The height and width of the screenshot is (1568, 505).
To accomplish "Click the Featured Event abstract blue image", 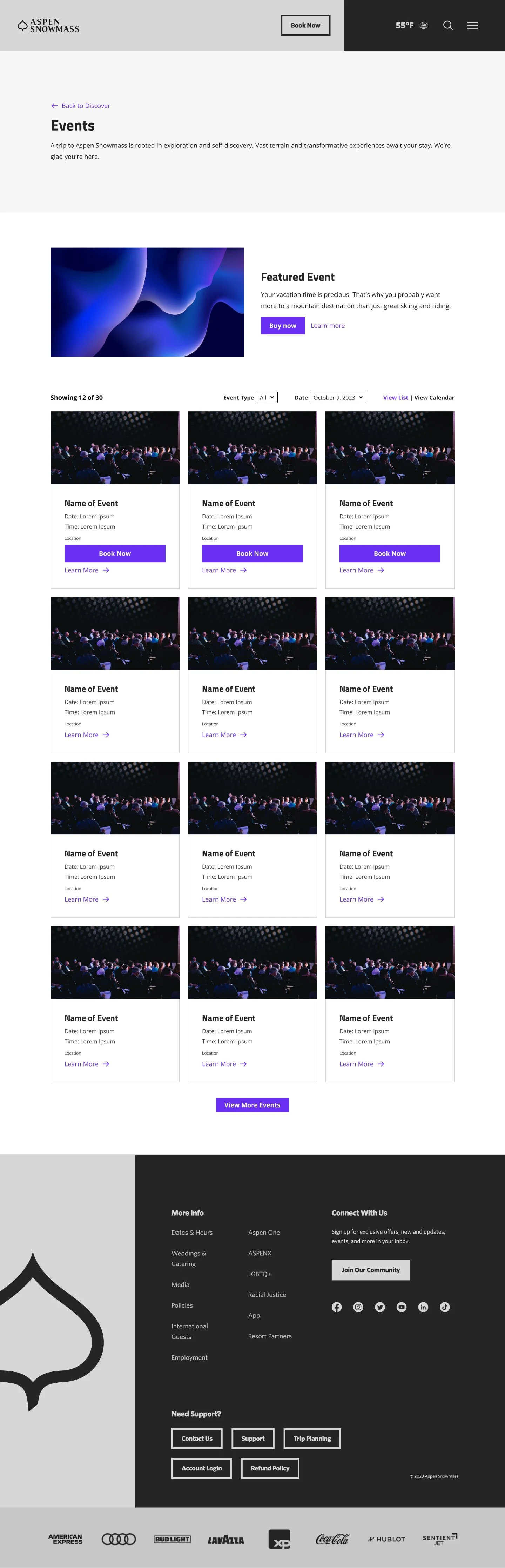I will click(x=147, y=302).
